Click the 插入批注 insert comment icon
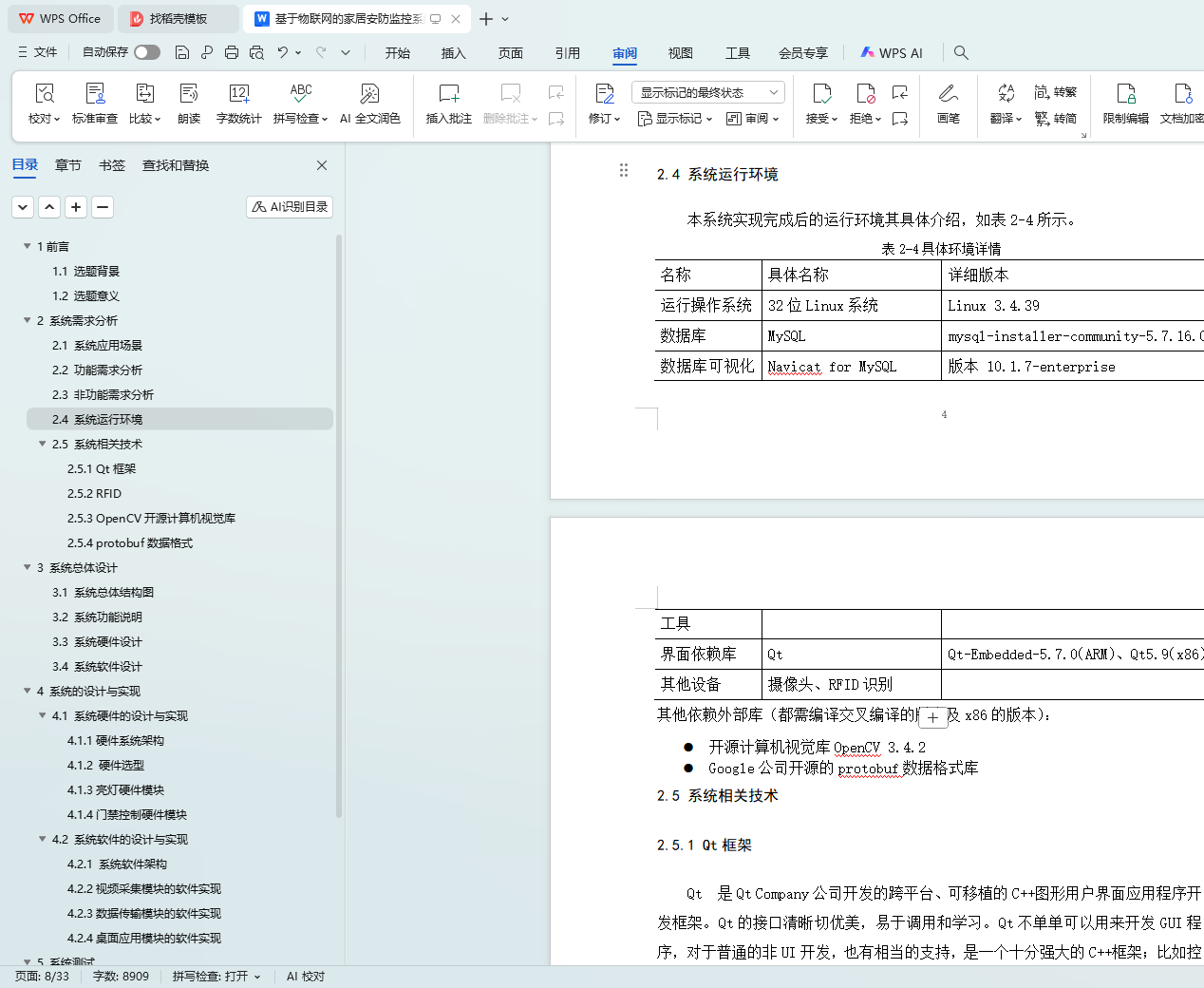This screenshot has height=988, width=1204. 448,94
